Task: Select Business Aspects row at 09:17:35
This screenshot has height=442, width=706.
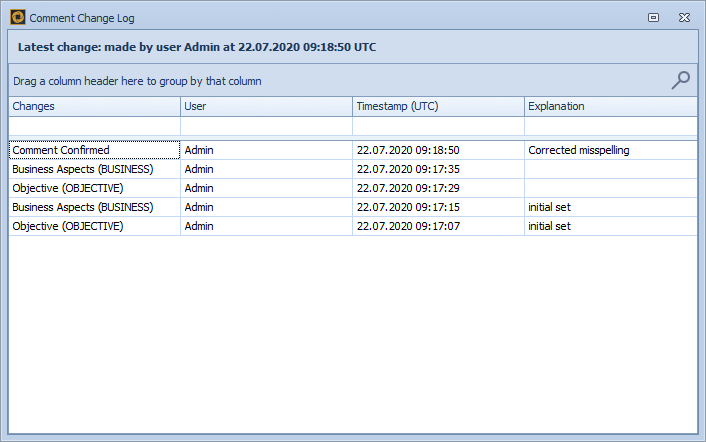Action: click(x=95, y=169)
